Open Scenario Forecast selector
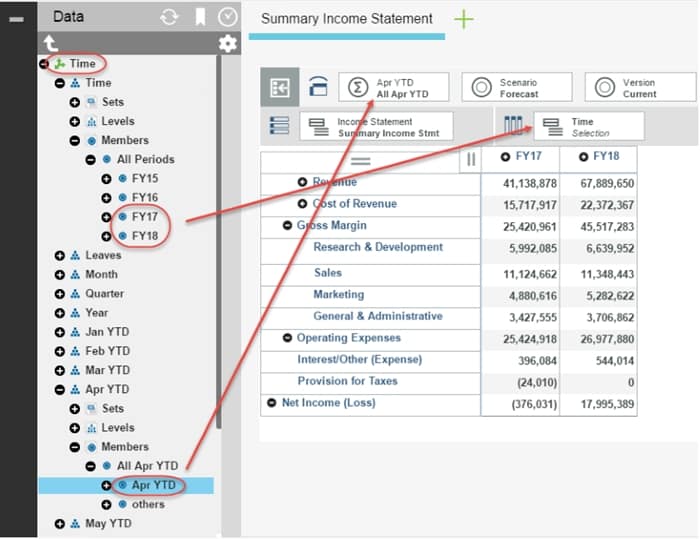The width and height of the screenshot is (700, 539). [516, 87]
